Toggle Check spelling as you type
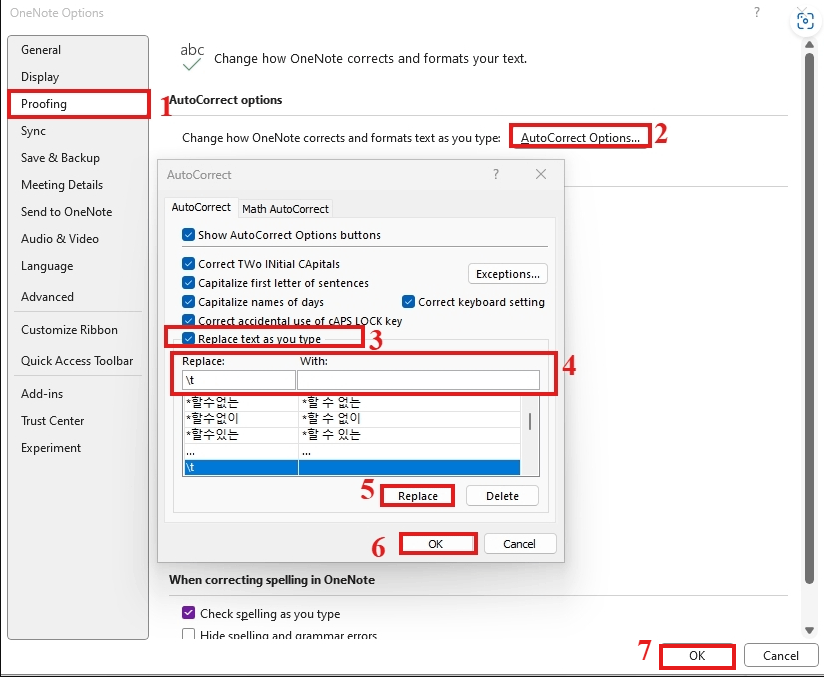Image resolution: width=824 pixels, height=677 pixels. point(188,613)
